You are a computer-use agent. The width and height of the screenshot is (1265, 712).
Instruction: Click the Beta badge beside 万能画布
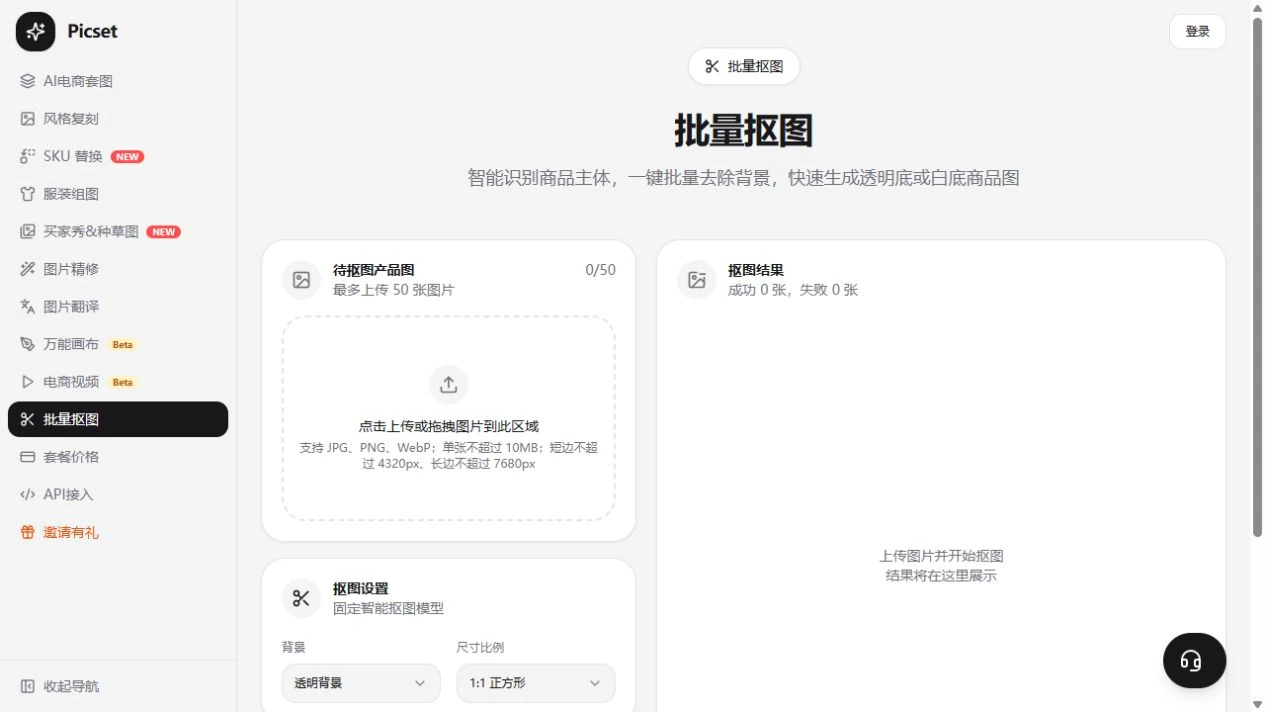coord(122,345)
